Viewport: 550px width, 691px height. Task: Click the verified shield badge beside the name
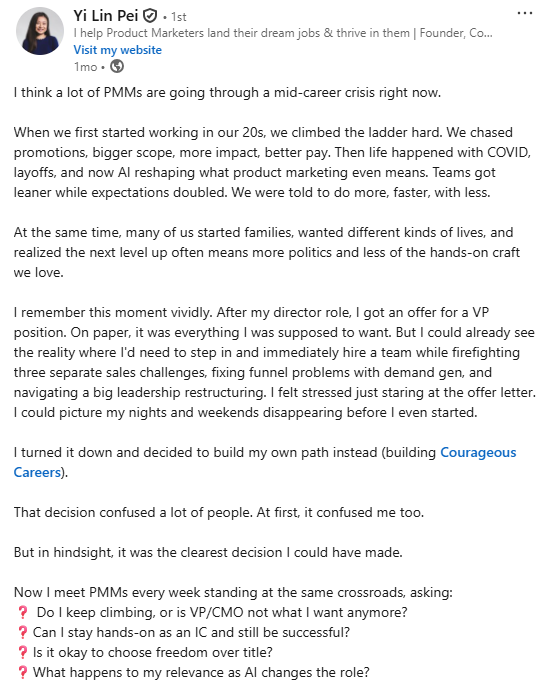tap(150, 16)
